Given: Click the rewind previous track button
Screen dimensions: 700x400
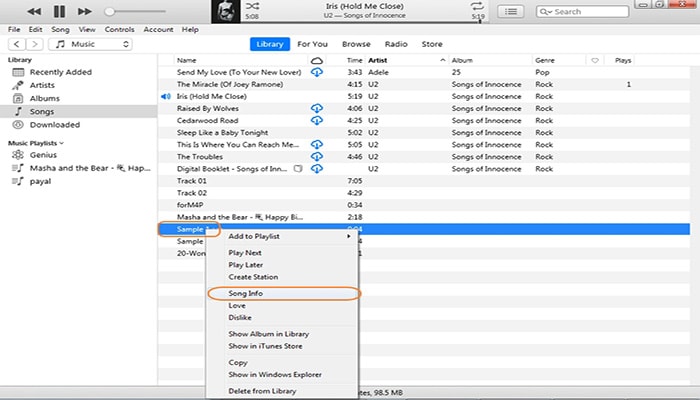Looking at the screenshot, I should point(34,11).
